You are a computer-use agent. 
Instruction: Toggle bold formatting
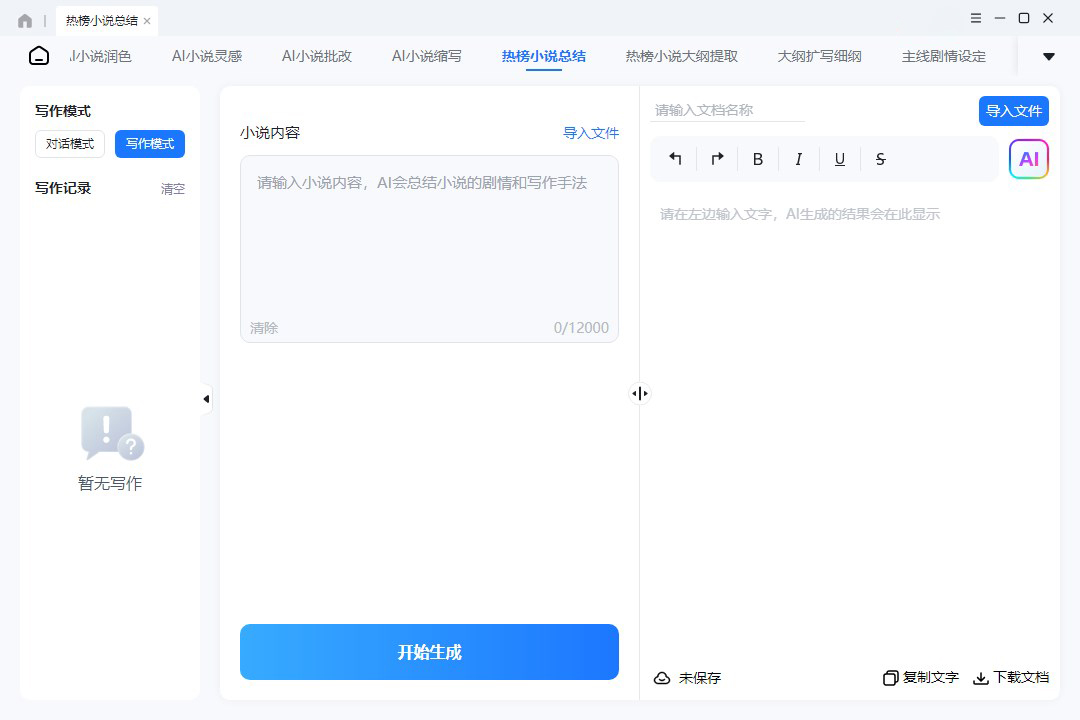(758, 159)
